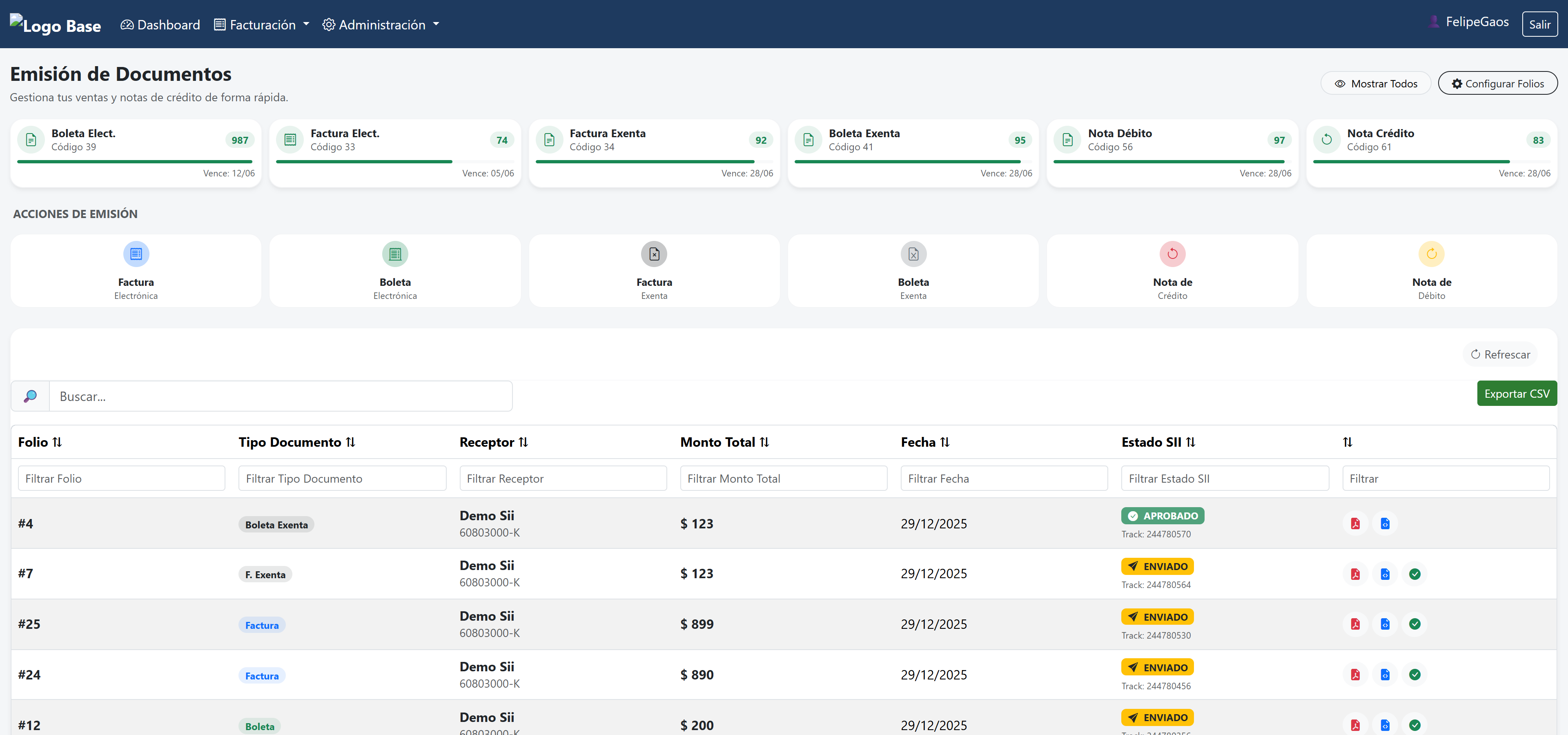Open the Administración dropdown menu
Image resolution: width=1568 pixels, height=735 pixels.
pyautogui.click(x=381, y=24)
